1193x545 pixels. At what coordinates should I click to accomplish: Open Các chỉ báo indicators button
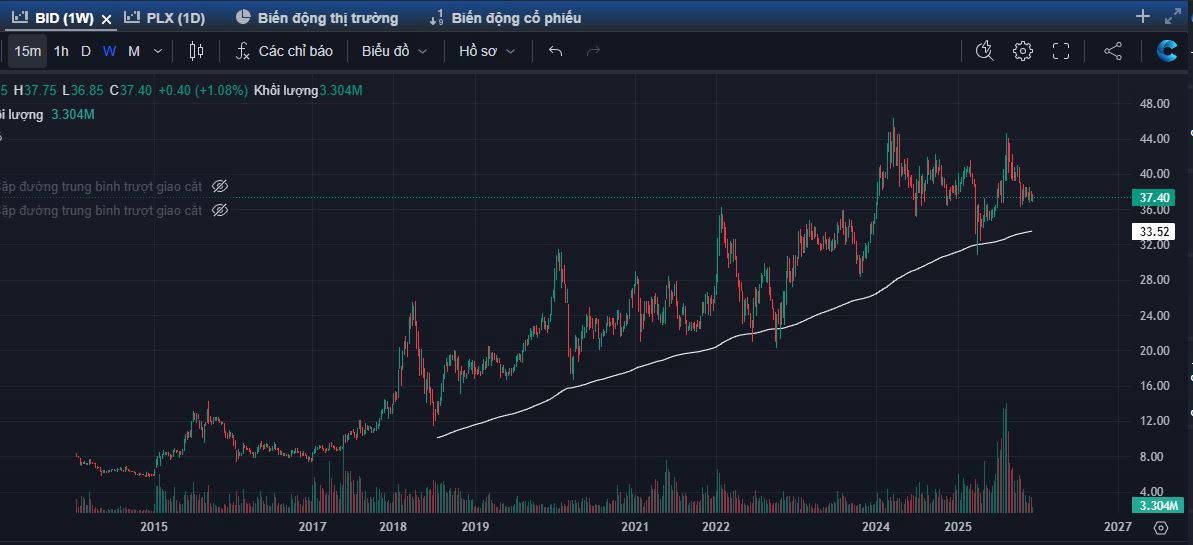(284, 51)
